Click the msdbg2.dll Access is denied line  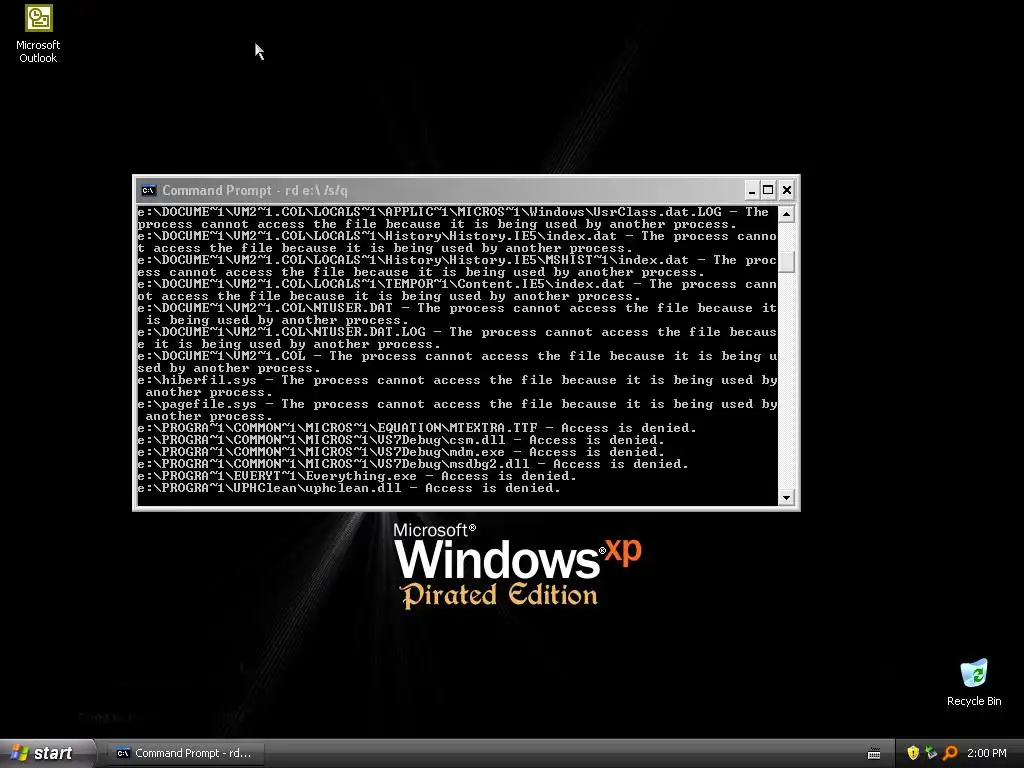coord(413,464)
